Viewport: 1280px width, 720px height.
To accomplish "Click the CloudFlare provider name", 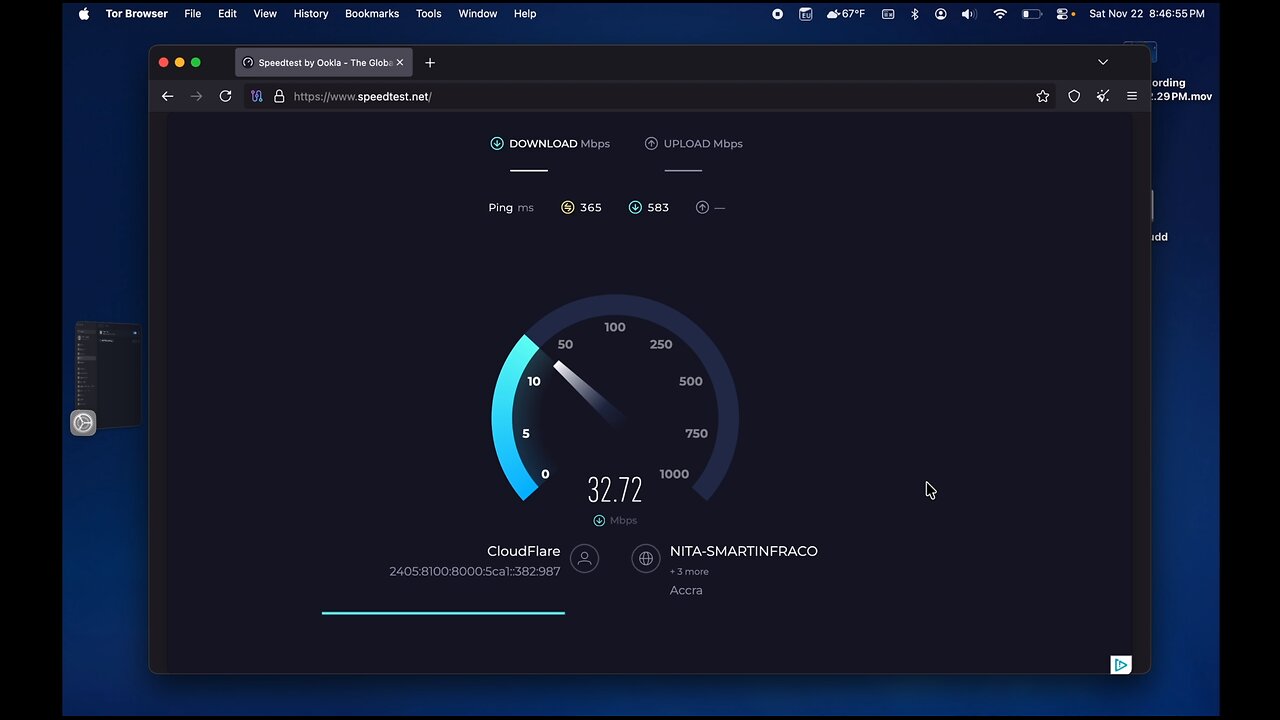I will (x=524, y=551).
